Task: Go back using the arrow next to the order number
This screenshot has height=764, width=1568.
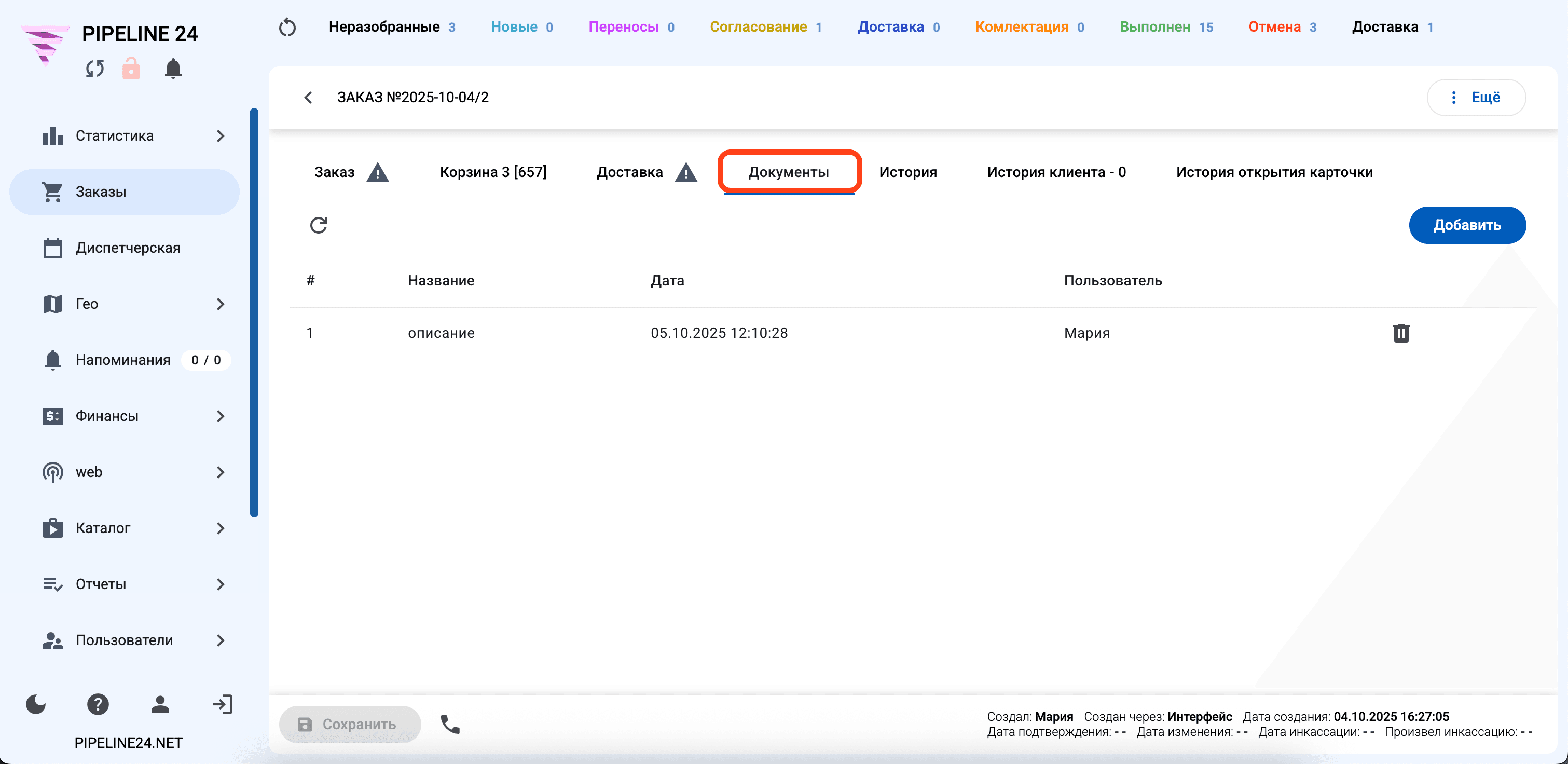Action: [308, 98]
